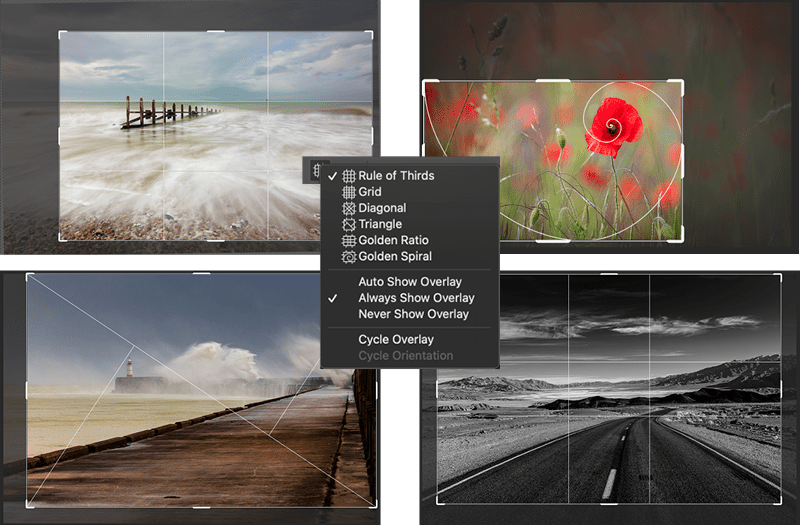
Task: Click the bottom-left crop corner on the seascape
Action: (62, 237)
